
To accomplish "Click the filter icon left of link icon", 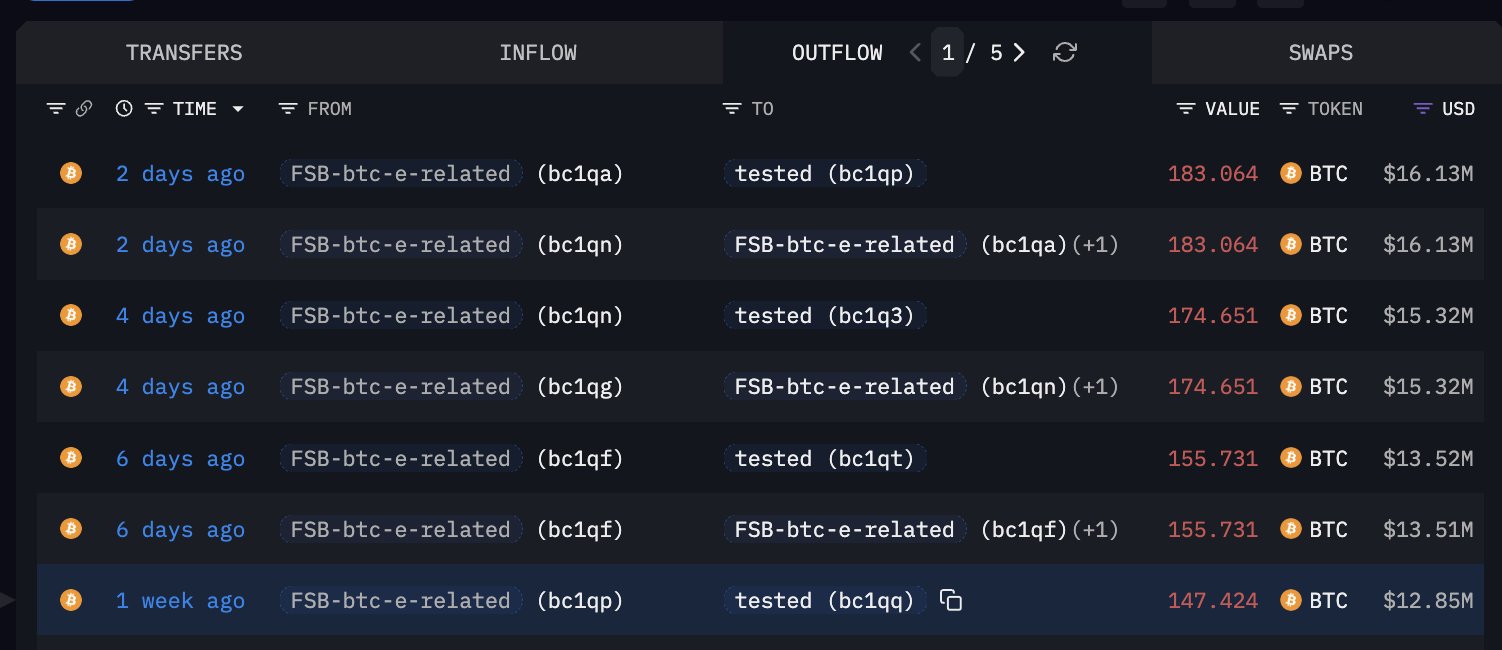I will (56, 109).
